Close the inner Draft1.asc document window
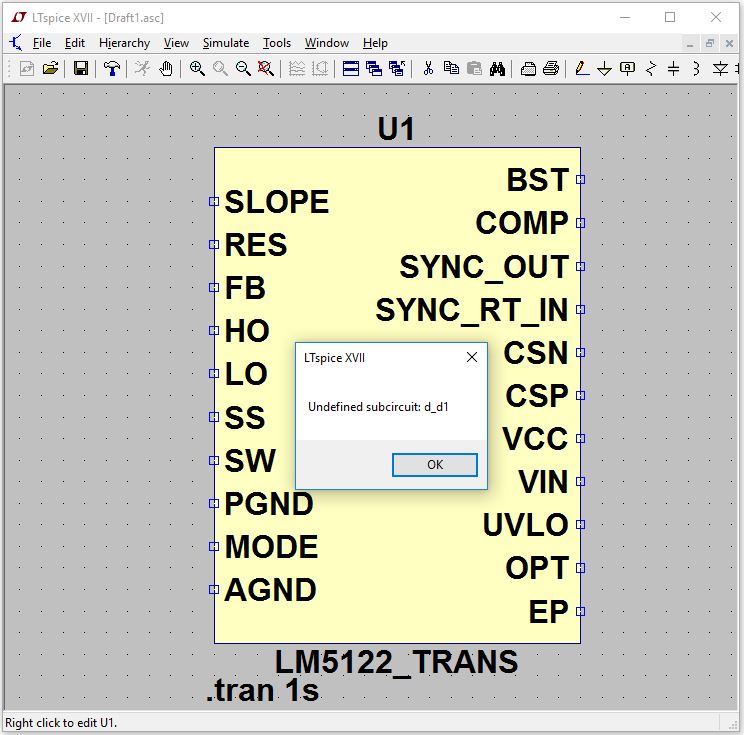 729,44
